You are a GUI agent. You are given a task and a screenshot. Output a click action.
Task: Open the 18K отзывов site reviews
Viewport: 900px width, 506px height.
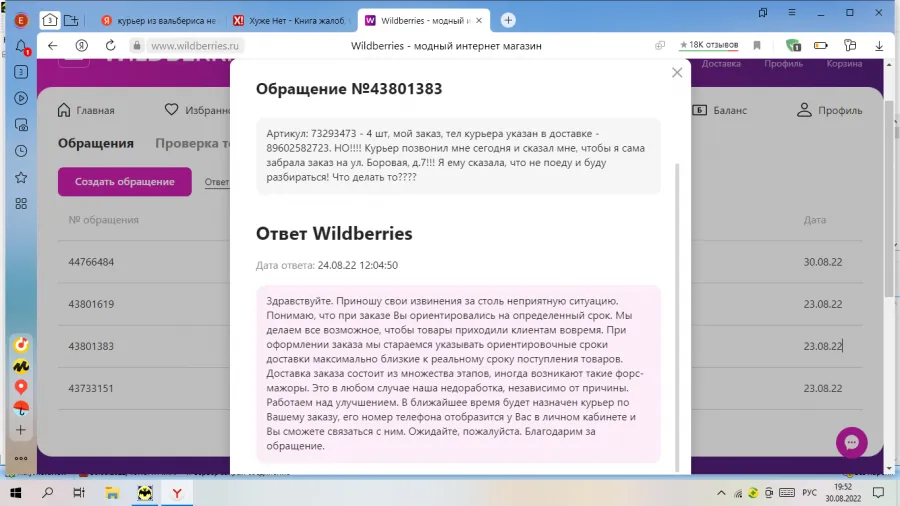(x=709, y=45)
